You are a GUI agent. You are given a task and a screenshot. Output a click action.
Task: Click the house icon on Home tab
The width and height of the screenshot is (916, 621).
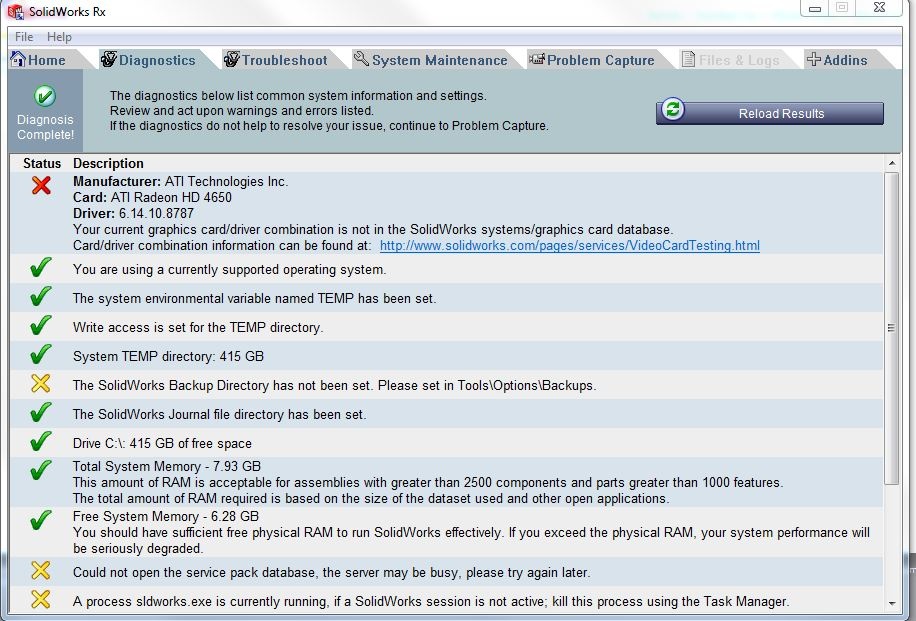pyautogui.click(x=18, y=59)
